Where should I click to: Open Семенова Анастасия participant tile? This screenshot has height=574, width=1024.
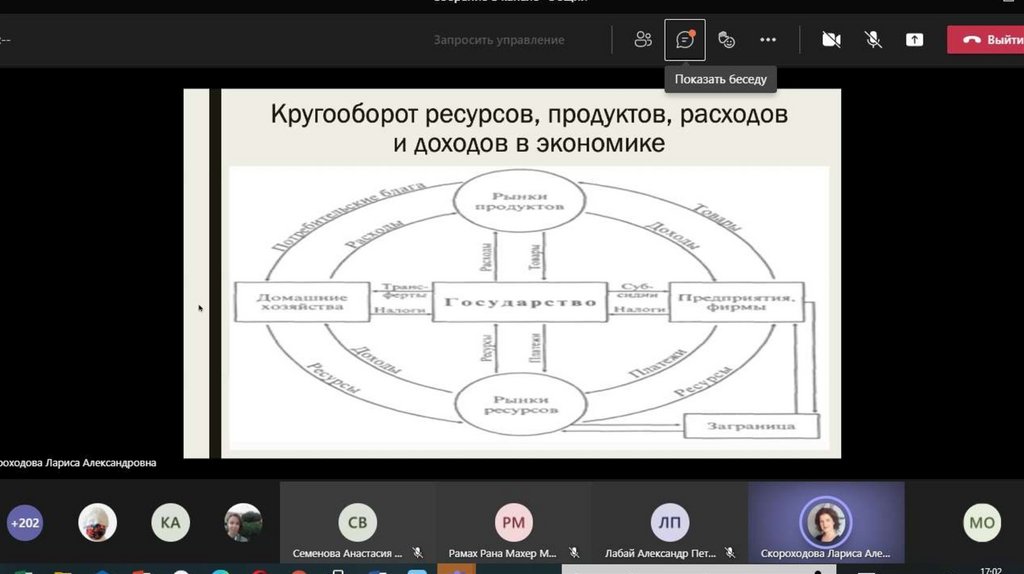pos(357,523)
